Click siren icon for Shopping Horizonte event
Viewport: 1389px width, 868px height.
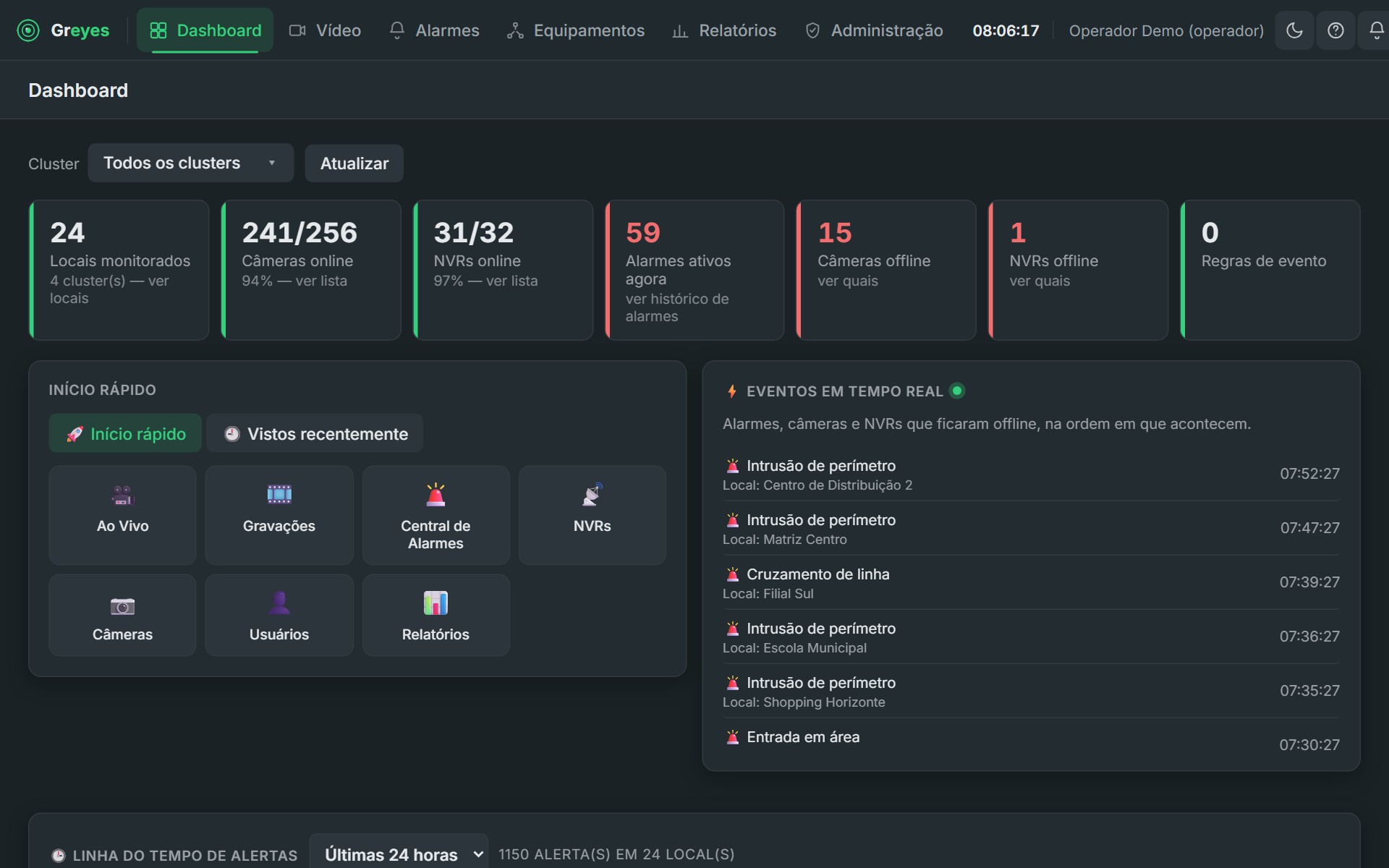pos(732,682)
